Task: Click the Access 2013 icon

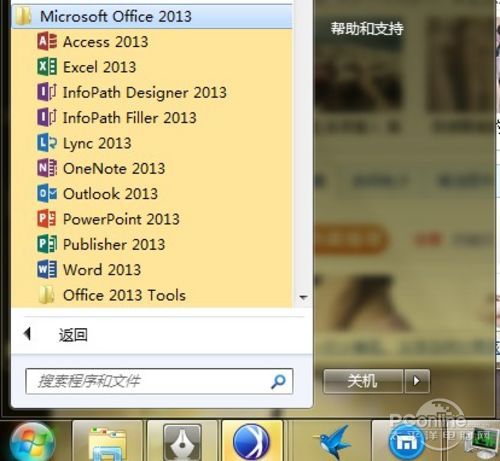Action: pyautogui.click(x=47, y=42)
